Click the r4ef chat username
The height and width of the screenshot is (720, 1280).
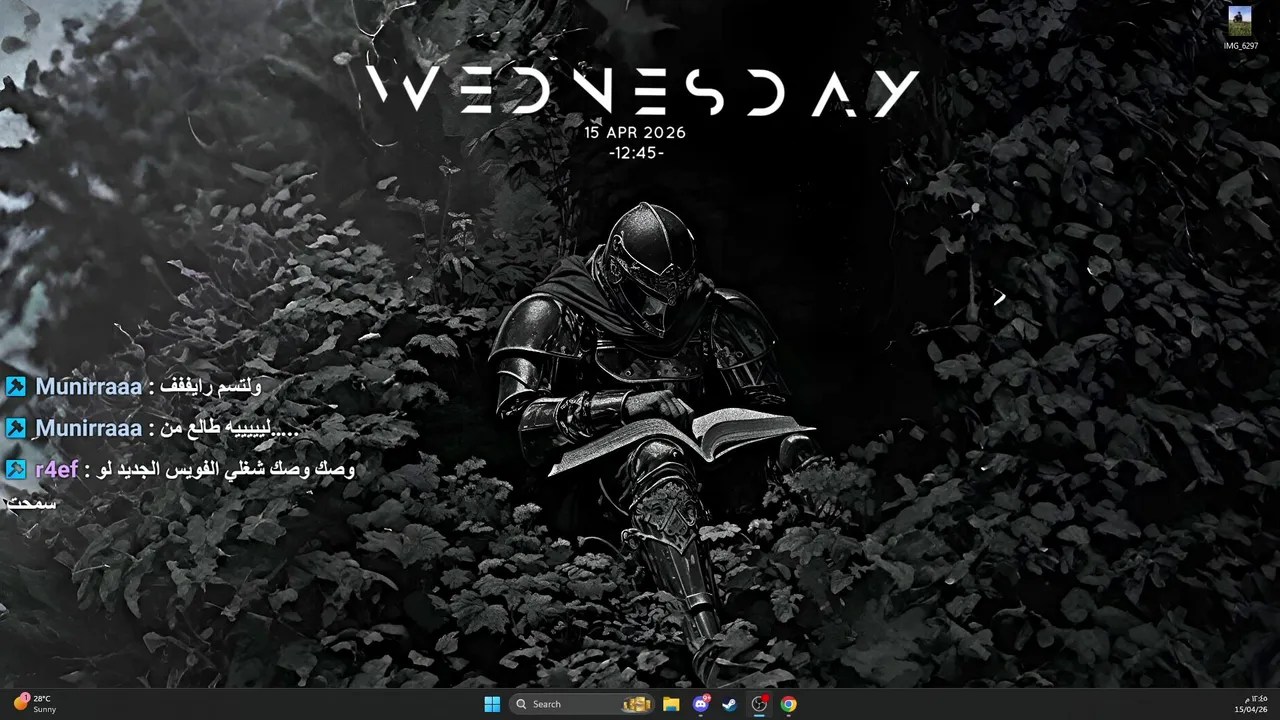(x=56, y=469)
